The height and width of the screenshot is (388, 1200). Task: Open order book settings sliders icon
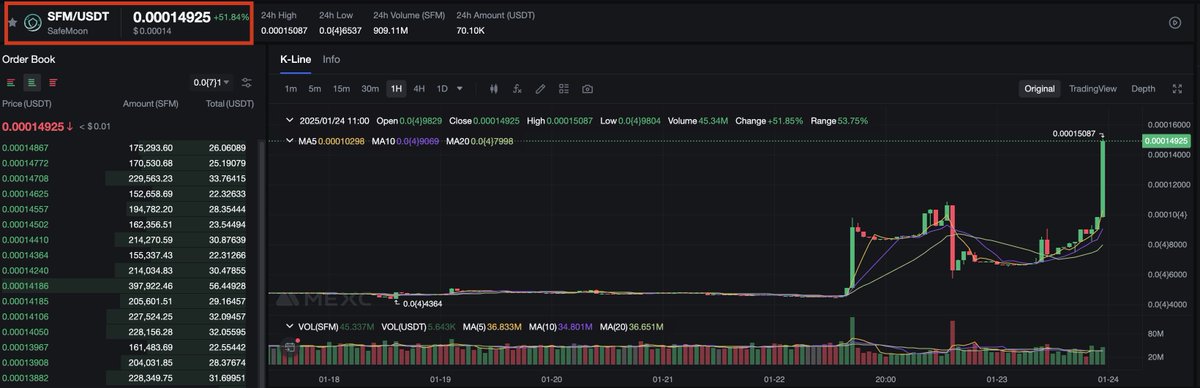247,82
